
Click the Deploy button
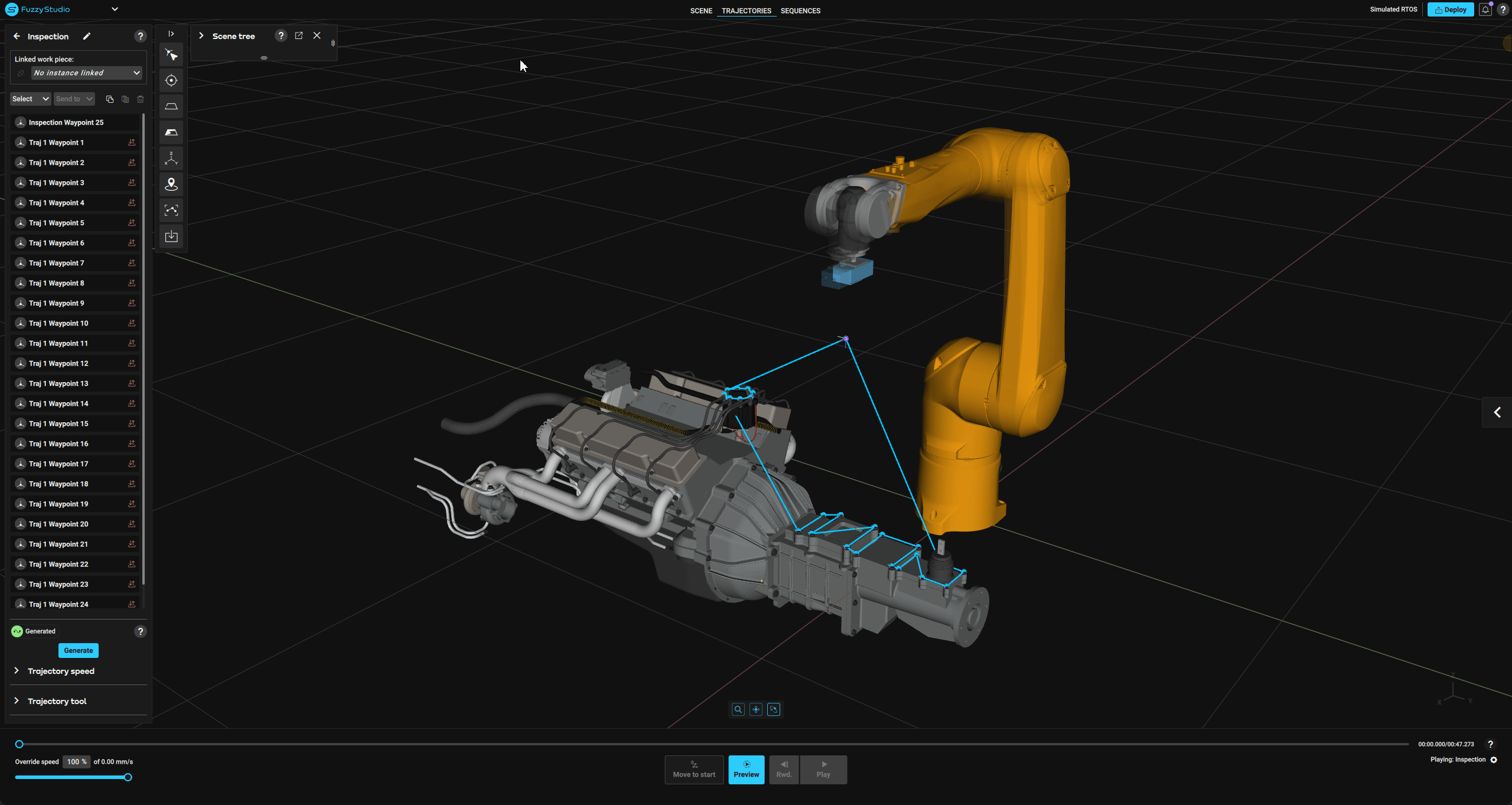(1451, 9)
